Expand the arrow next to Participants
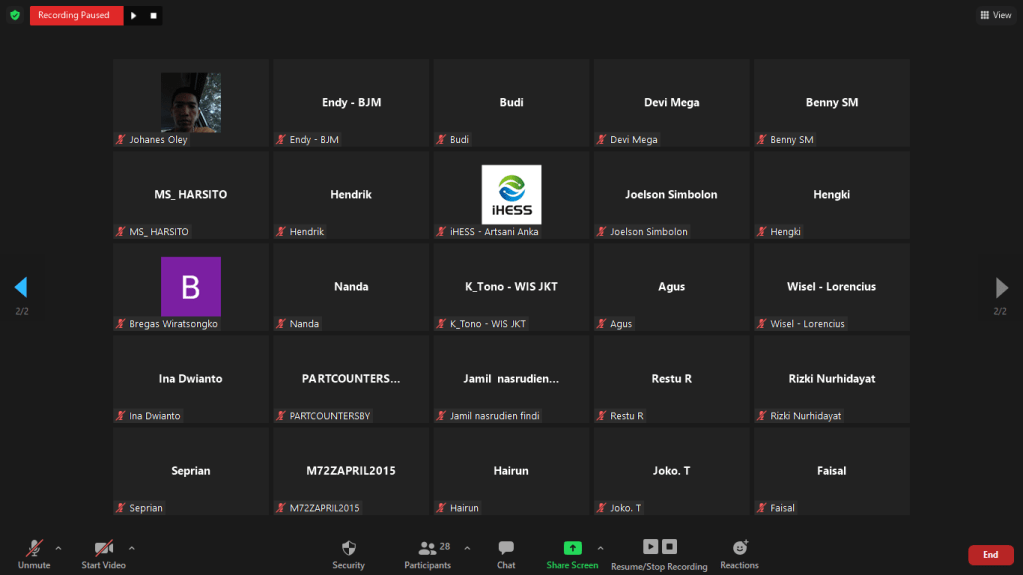The width and height of the screenshot is (1023, 575). (467, 548)
